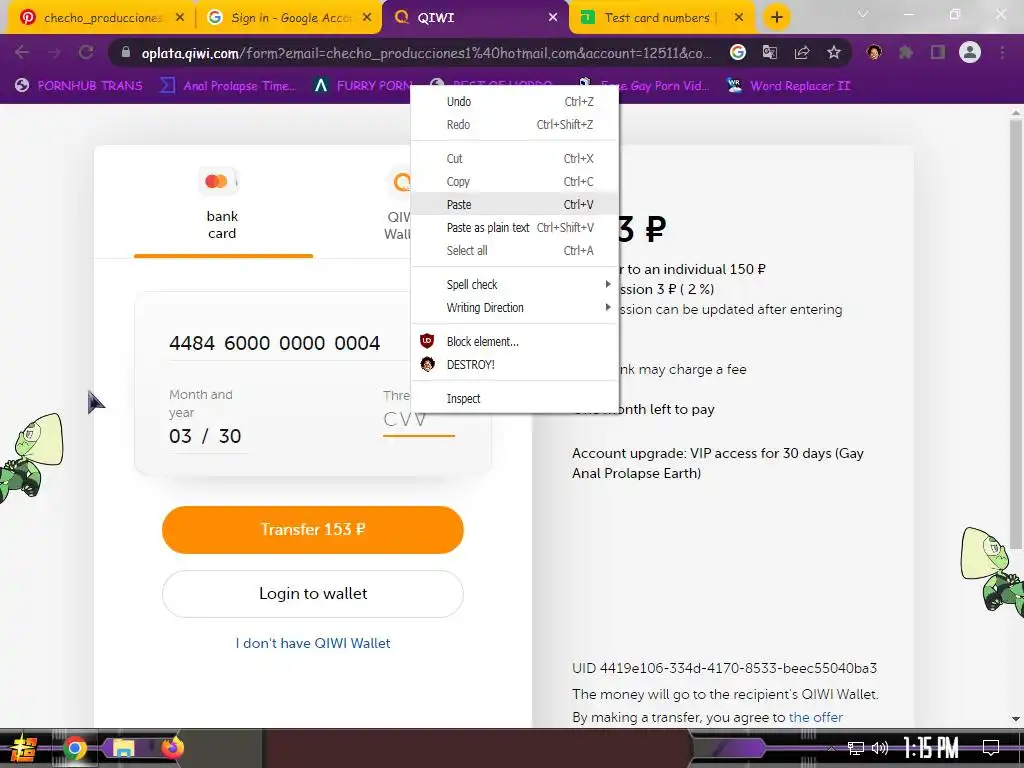Click the 1:15 PM taskbar clock
Image resolution: width=1024 pixels, height=768 pixels.
931,748
